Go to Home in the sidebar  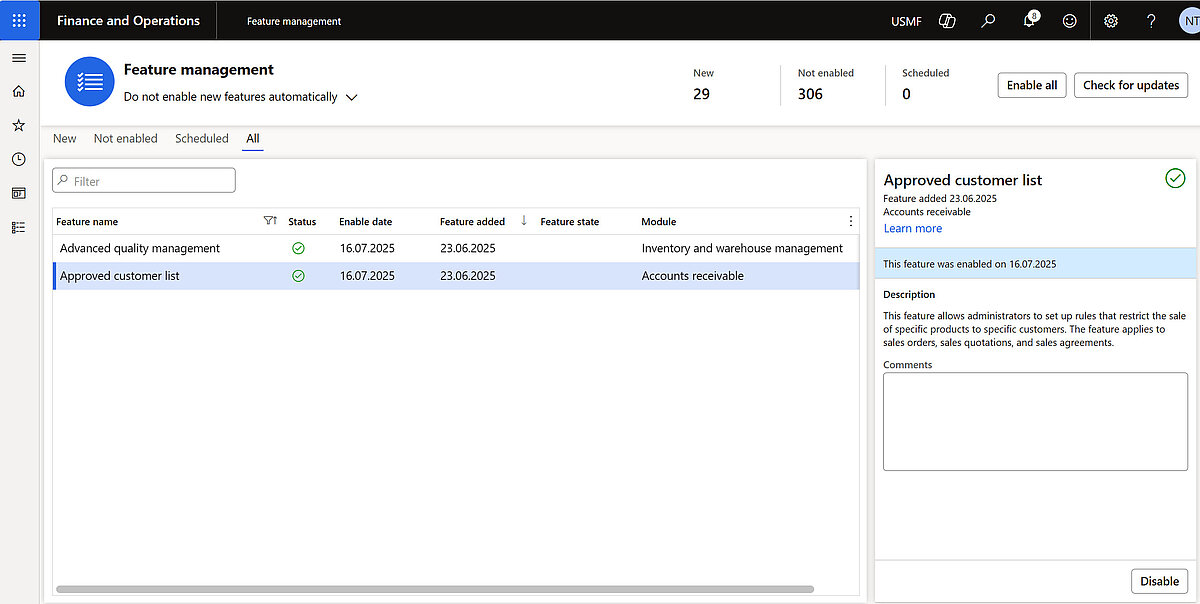point(19,92)
